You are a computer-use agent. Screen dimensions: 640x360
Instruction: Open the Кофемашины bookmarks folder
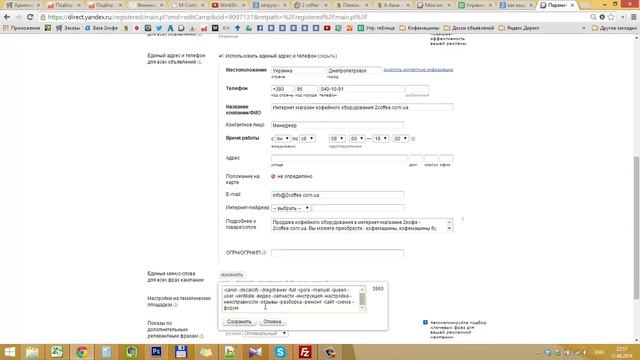click(419, 28)
